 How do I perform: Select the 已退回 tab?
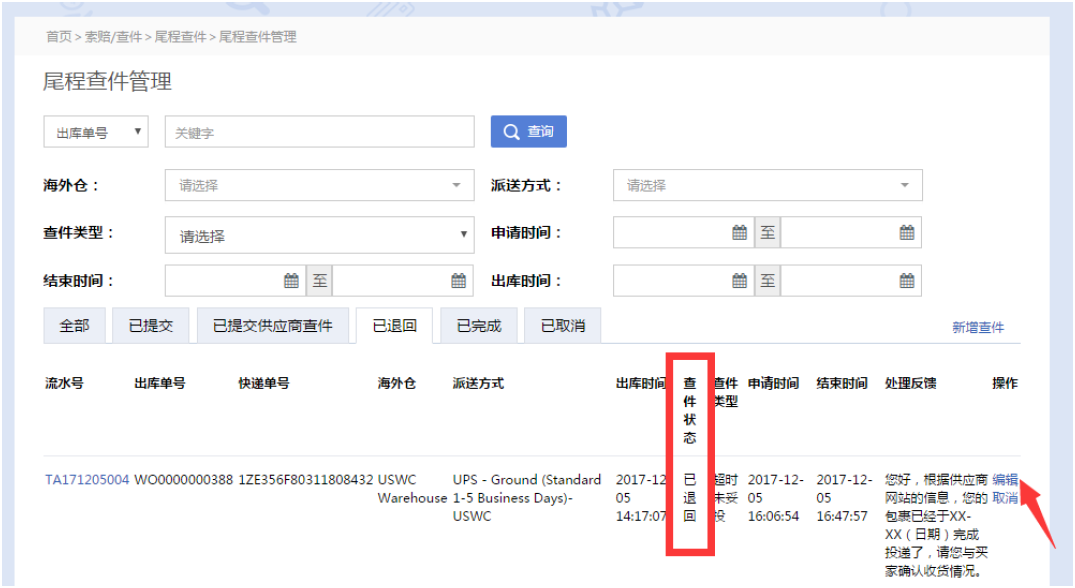coord(395,326)
